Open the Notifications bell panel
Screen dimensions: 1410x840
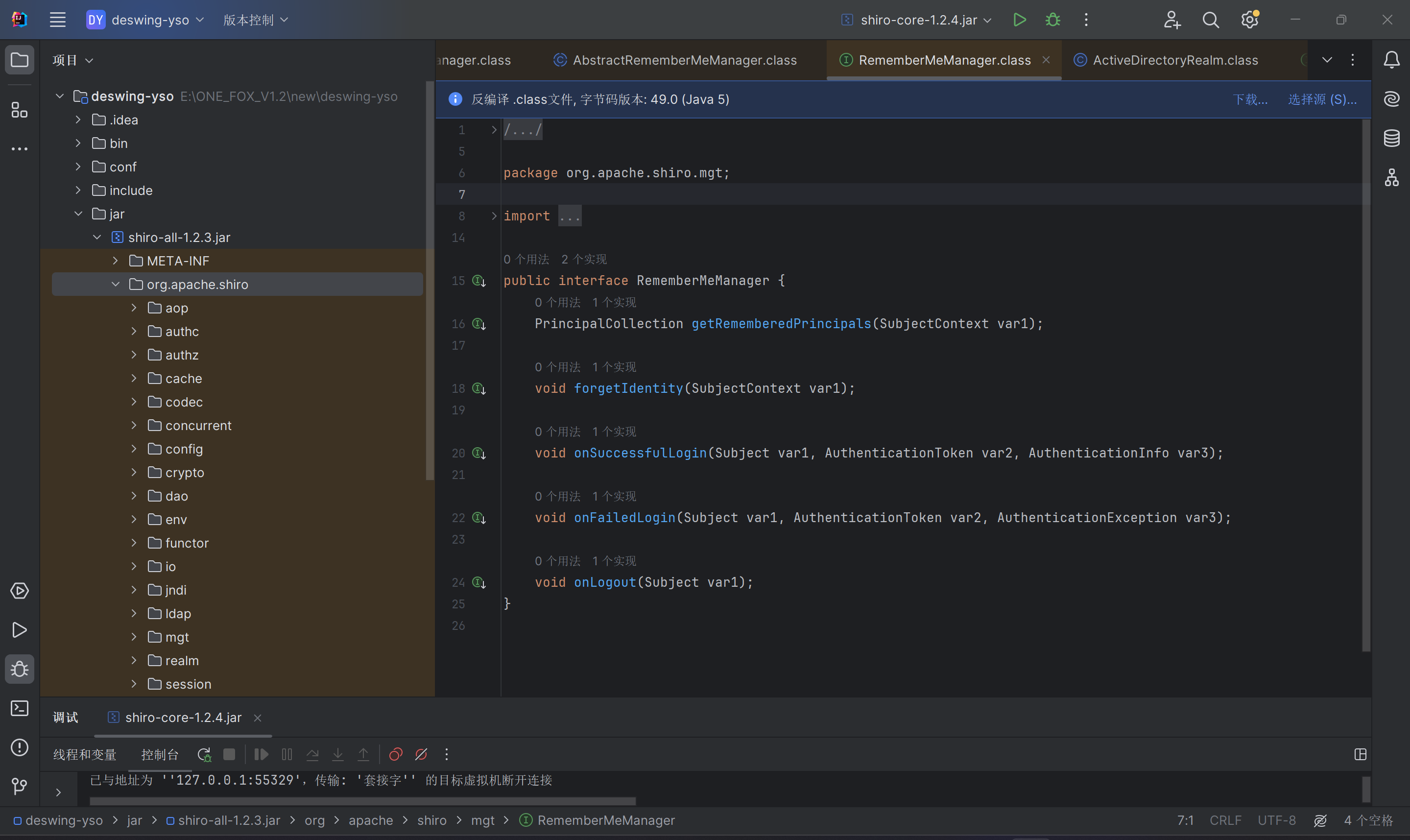click(x=1391, y=60)
